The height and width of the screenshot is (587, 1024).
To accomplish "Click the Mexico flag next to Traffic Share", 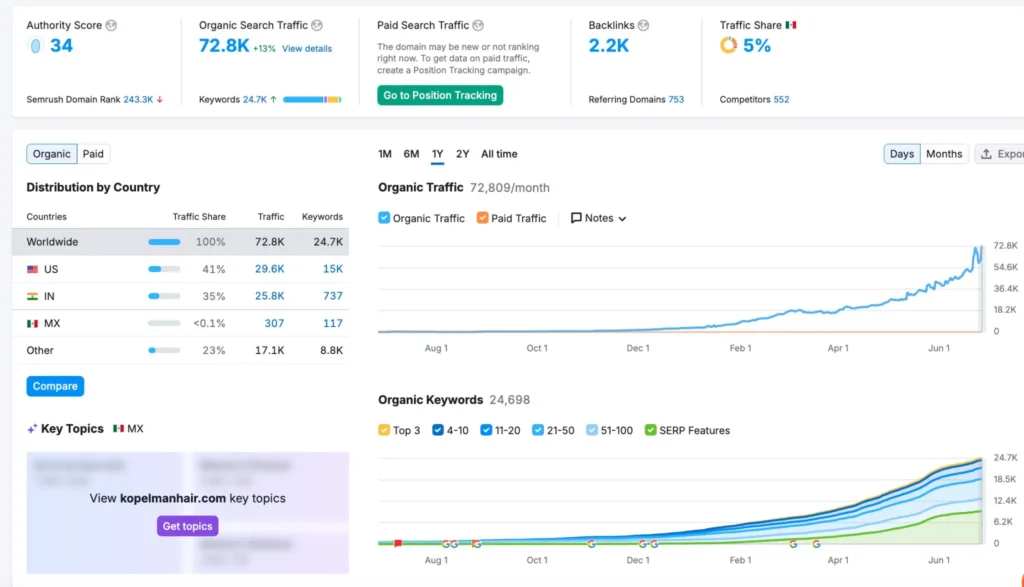I will (x=791, y=25).
